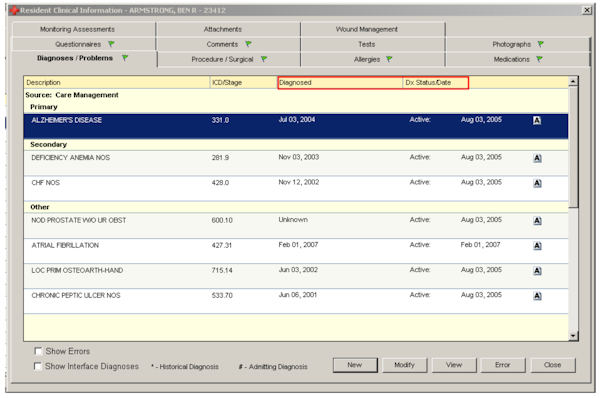Click the green flag on Medications tab
Image resolution: width=600 pixels, height=398 pixels.
[x=540, y=59]
